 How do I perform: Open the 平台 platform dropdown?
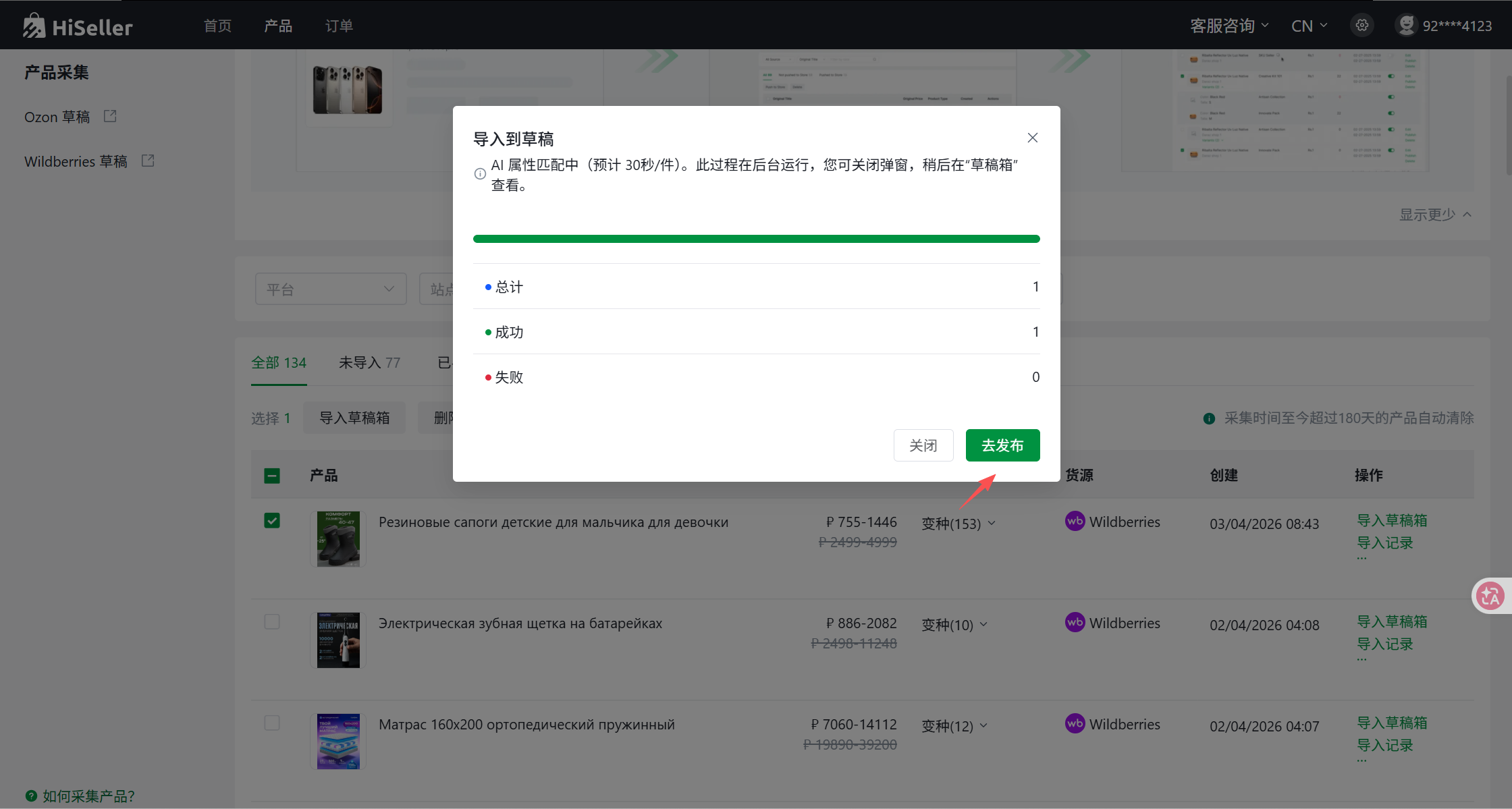click(x=331, y=289)
